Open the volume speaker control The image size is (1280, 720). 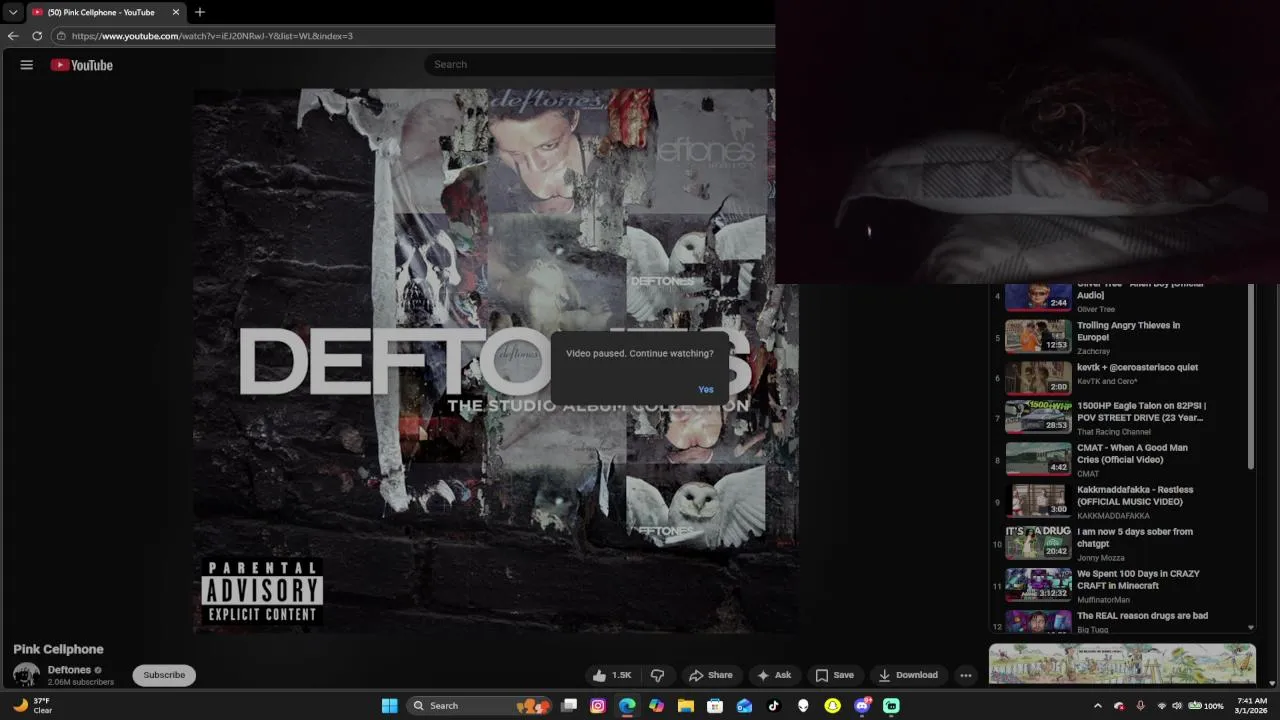(x=1177, y=706)
